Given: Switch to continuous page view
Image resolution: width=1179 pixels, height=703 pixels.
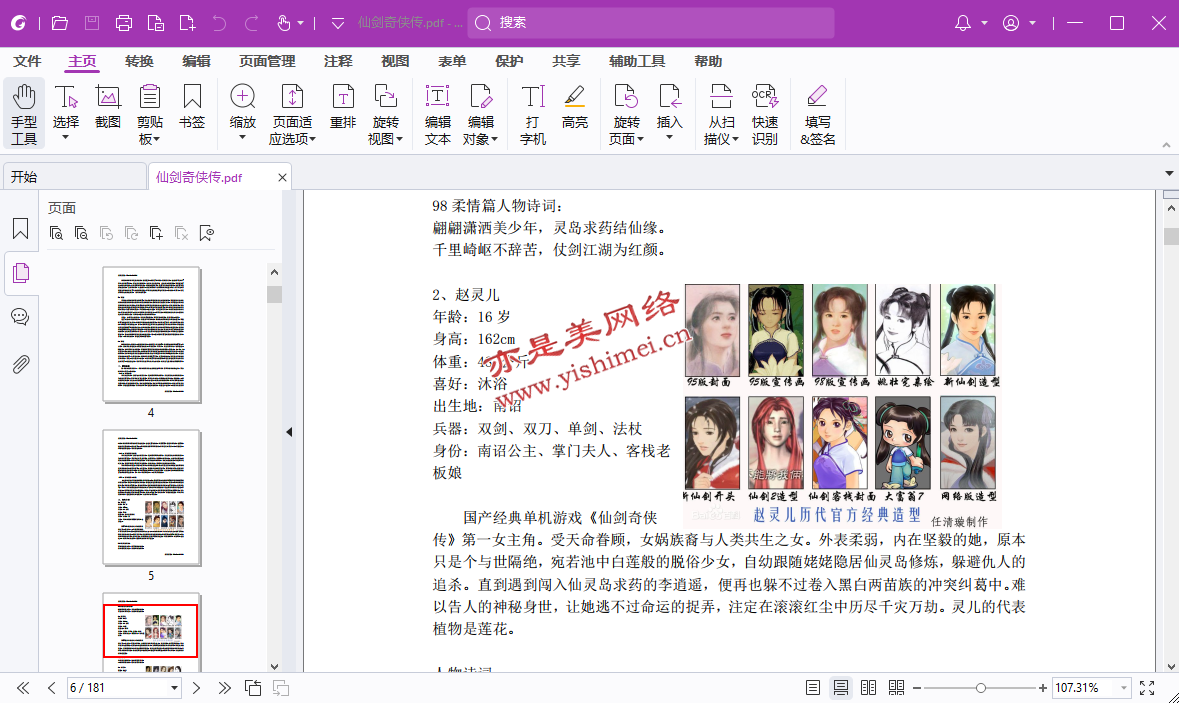Looking at the screenshot, I should pyautogui.click(x=841, y=688).
